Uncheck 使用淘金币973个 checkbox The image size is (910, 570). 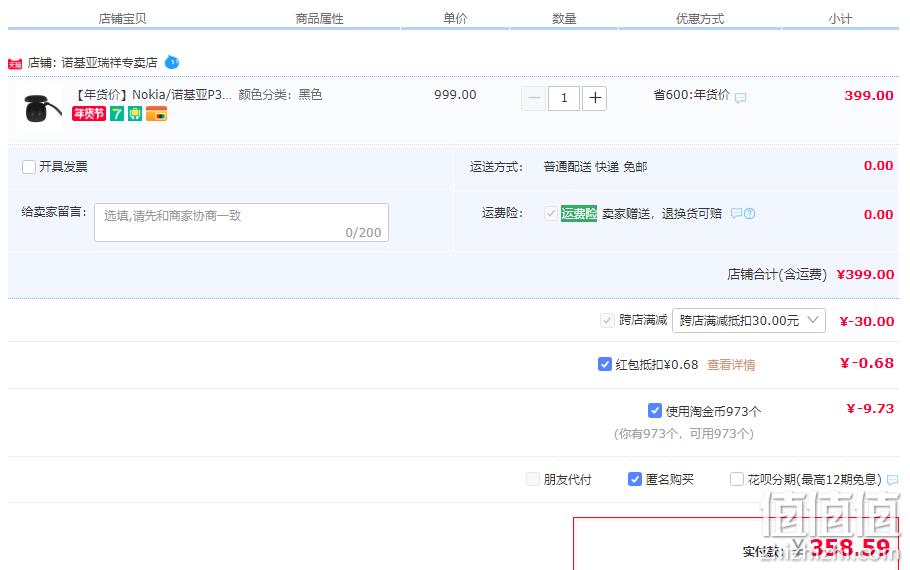click(655, 411)
